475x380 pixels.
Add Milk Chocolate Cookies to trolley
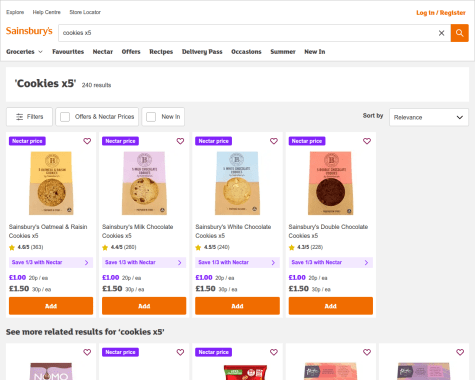click(x=144, y=306)
